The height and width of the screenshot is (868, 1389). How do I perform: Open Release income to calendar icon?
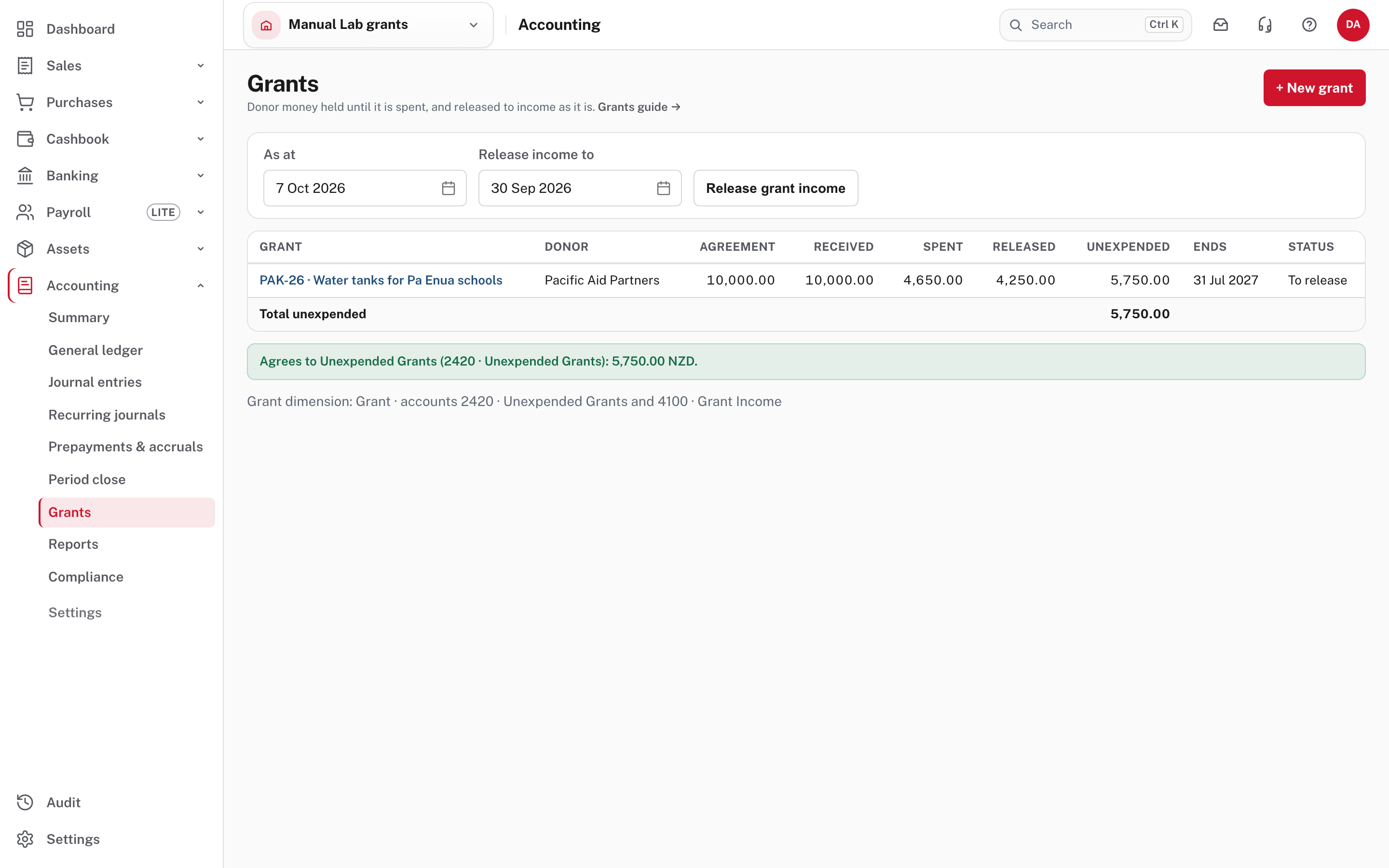click(664, 188)
